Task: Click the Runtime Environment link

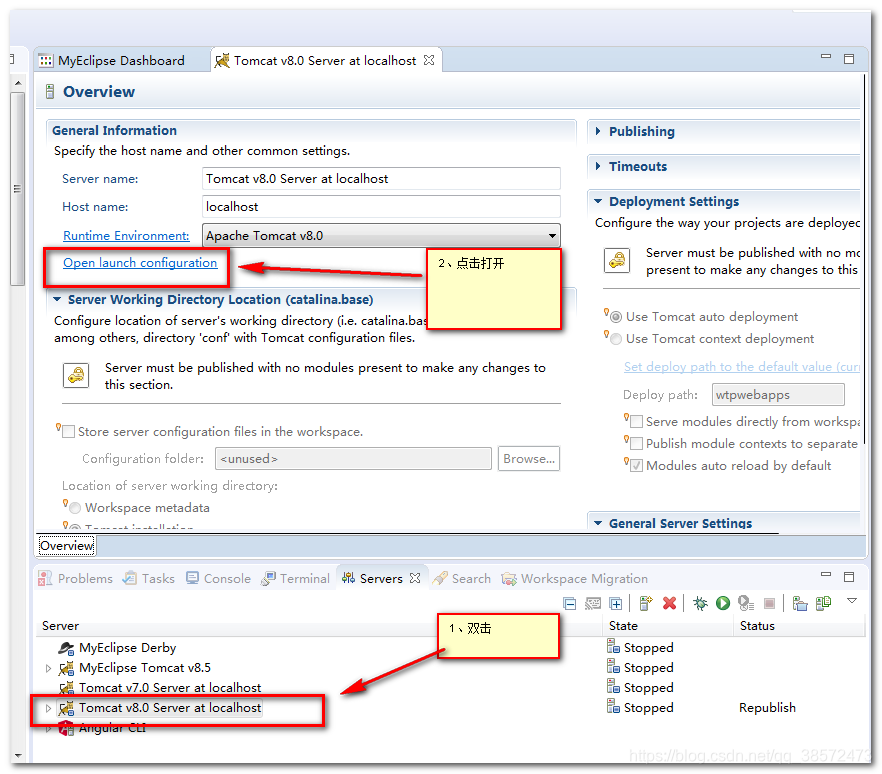Action: [126, 236]
